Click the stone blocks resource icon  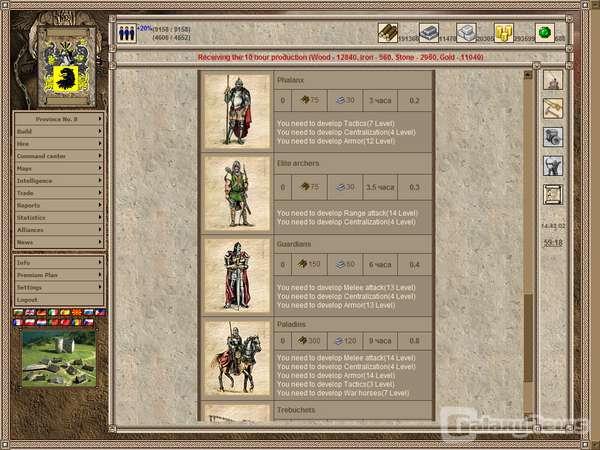pyautogui.click(x=466, y=33)
